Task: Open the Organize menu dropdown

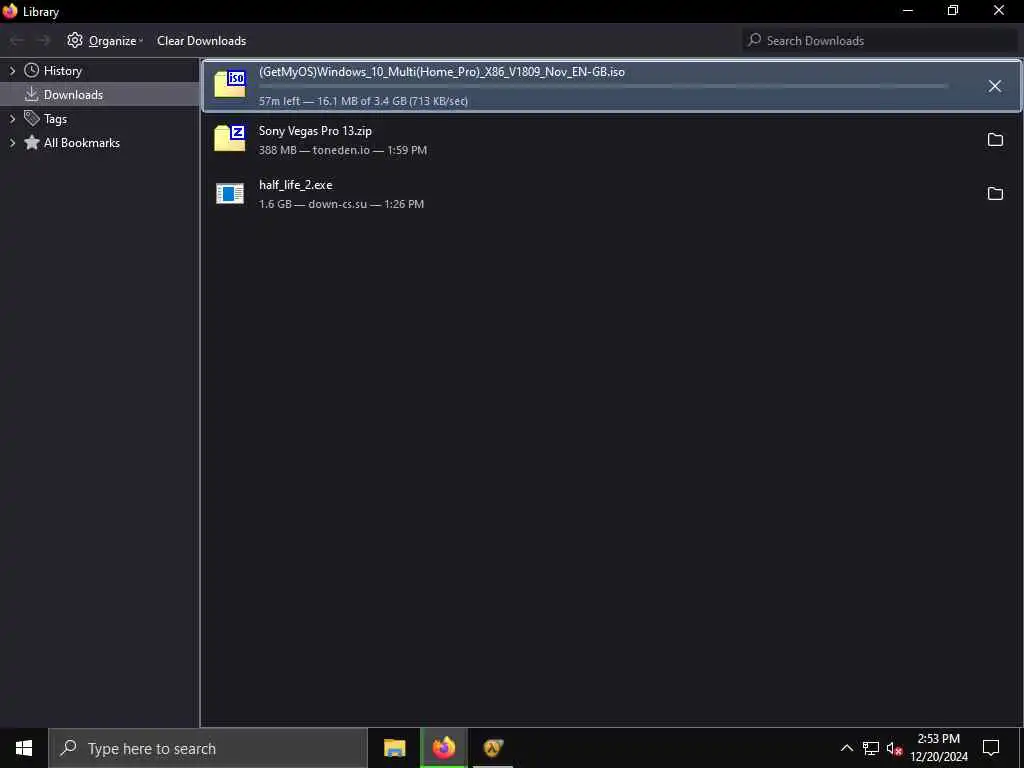Action: [104, 40]
